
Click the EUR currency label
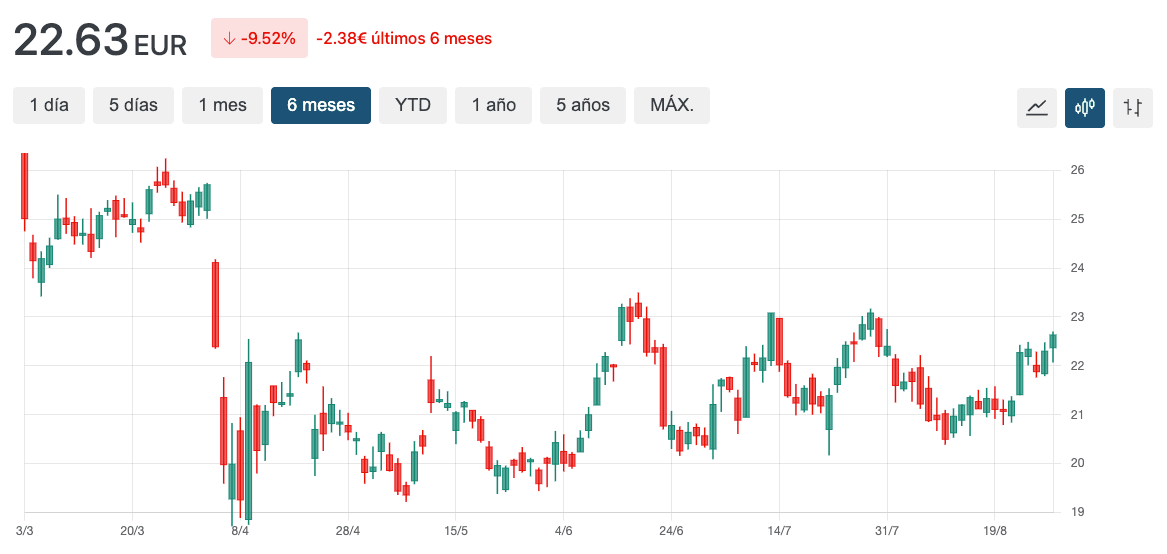pyautogui.click(x=160, y=46)
